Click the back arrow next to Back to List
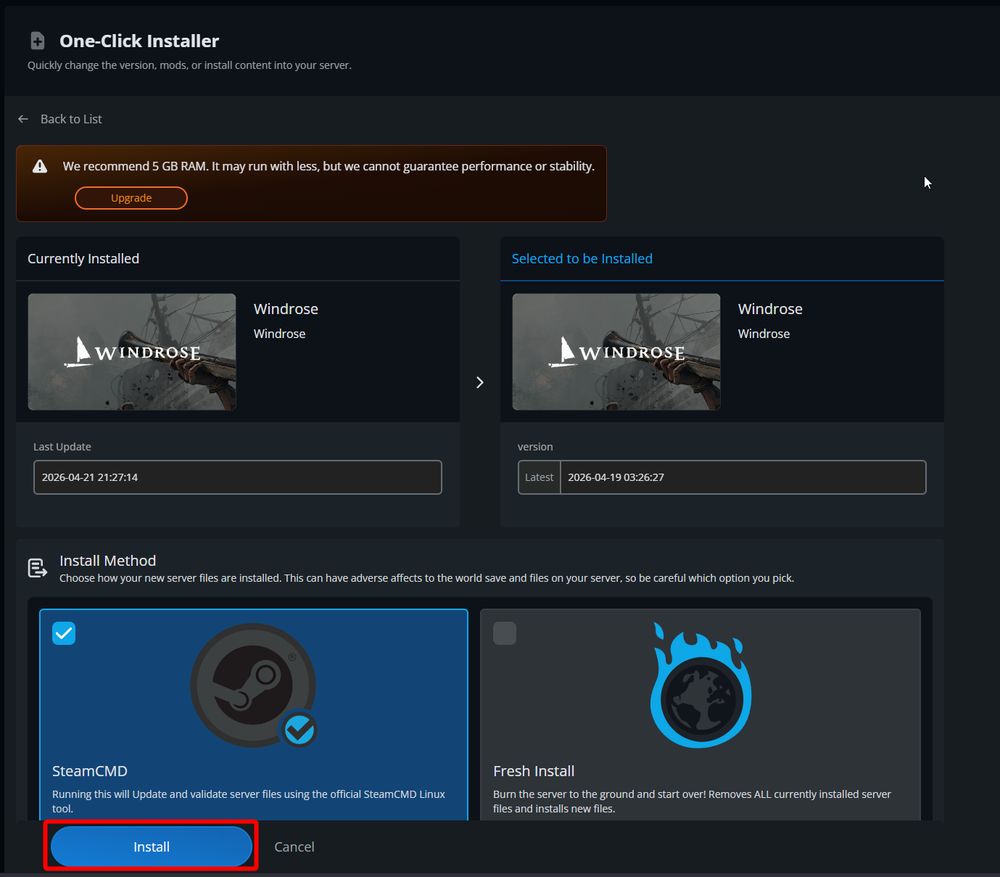Image resolution: width=1000 pixels, height=877 pixels. click(x=22, y=118)
